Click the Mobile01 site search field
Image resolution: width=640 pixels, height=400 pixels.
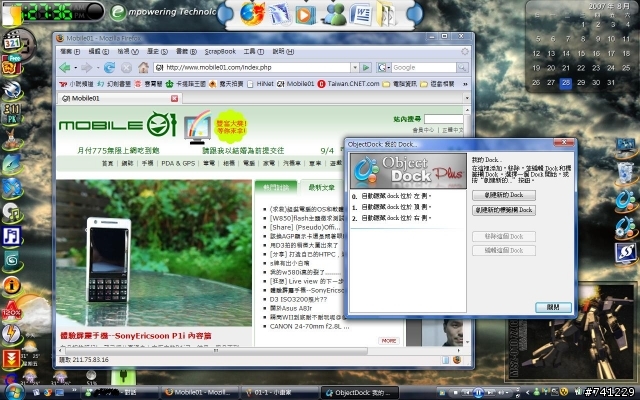point(443,119)
